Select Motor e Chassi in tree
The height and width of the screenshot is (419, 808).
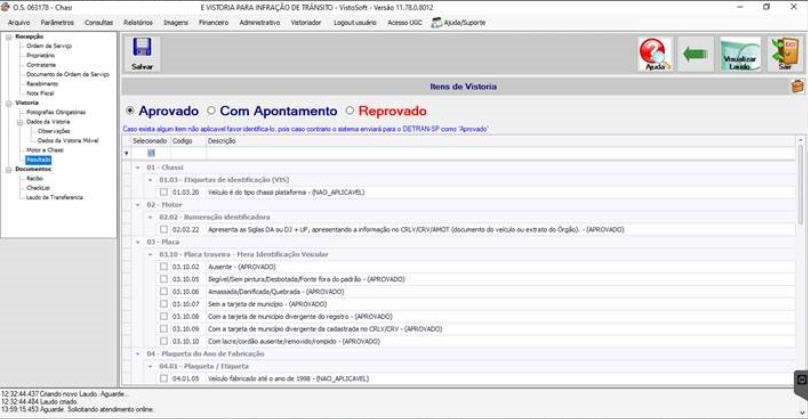45,150
